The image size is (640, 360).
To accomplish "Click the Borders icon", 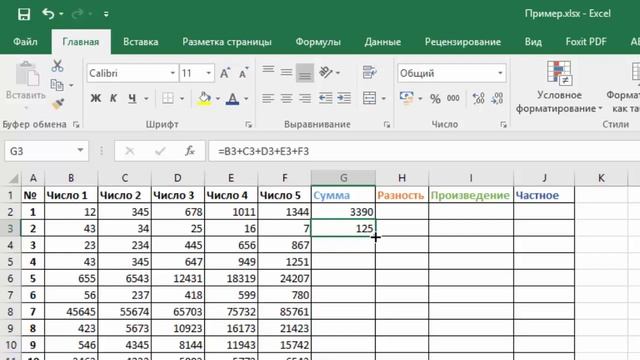I will point(168,98).
